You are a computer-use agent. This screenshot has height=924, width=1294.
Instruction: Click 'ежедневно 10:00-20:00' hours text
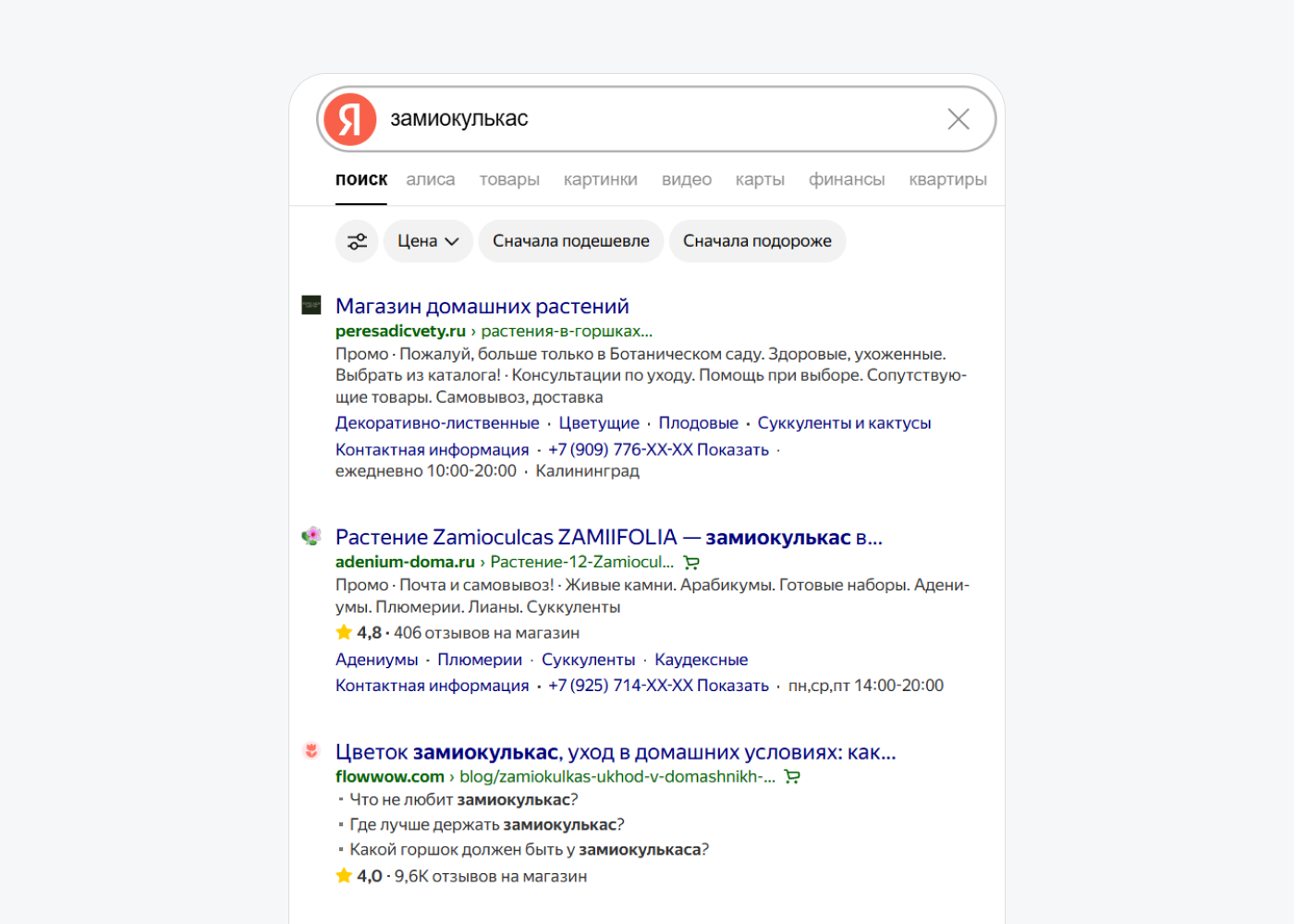point(426,471)
